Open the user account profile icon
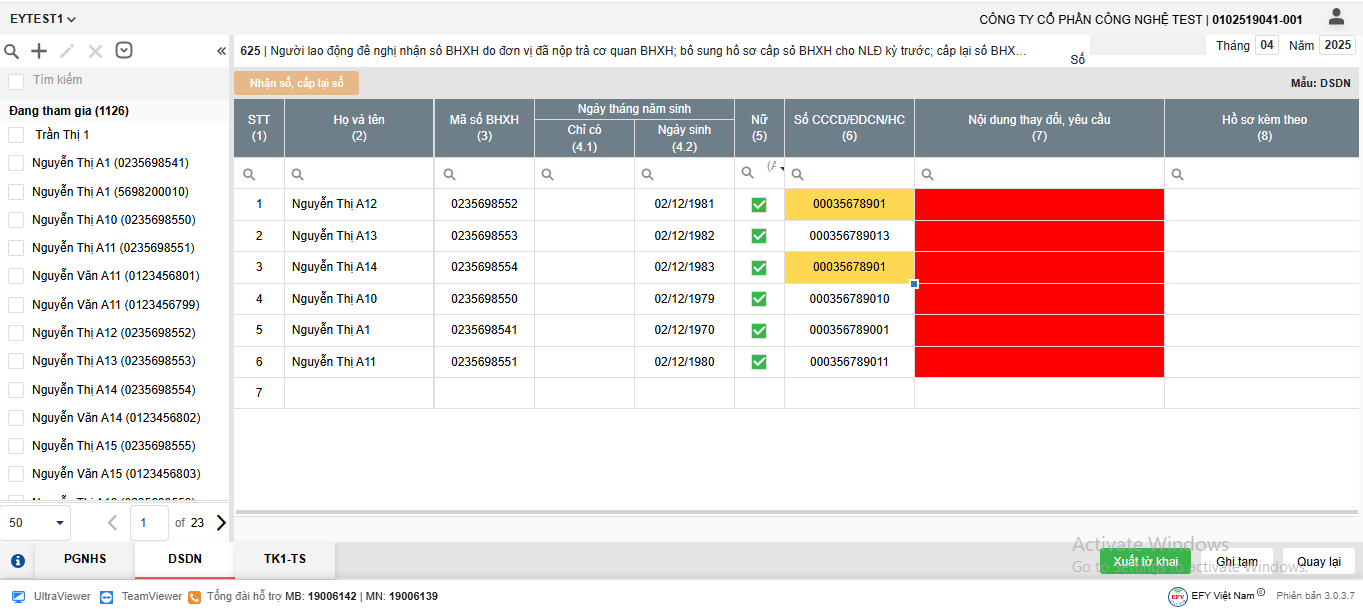This screenshot has width=1363, height=609. click(1336, 17)
